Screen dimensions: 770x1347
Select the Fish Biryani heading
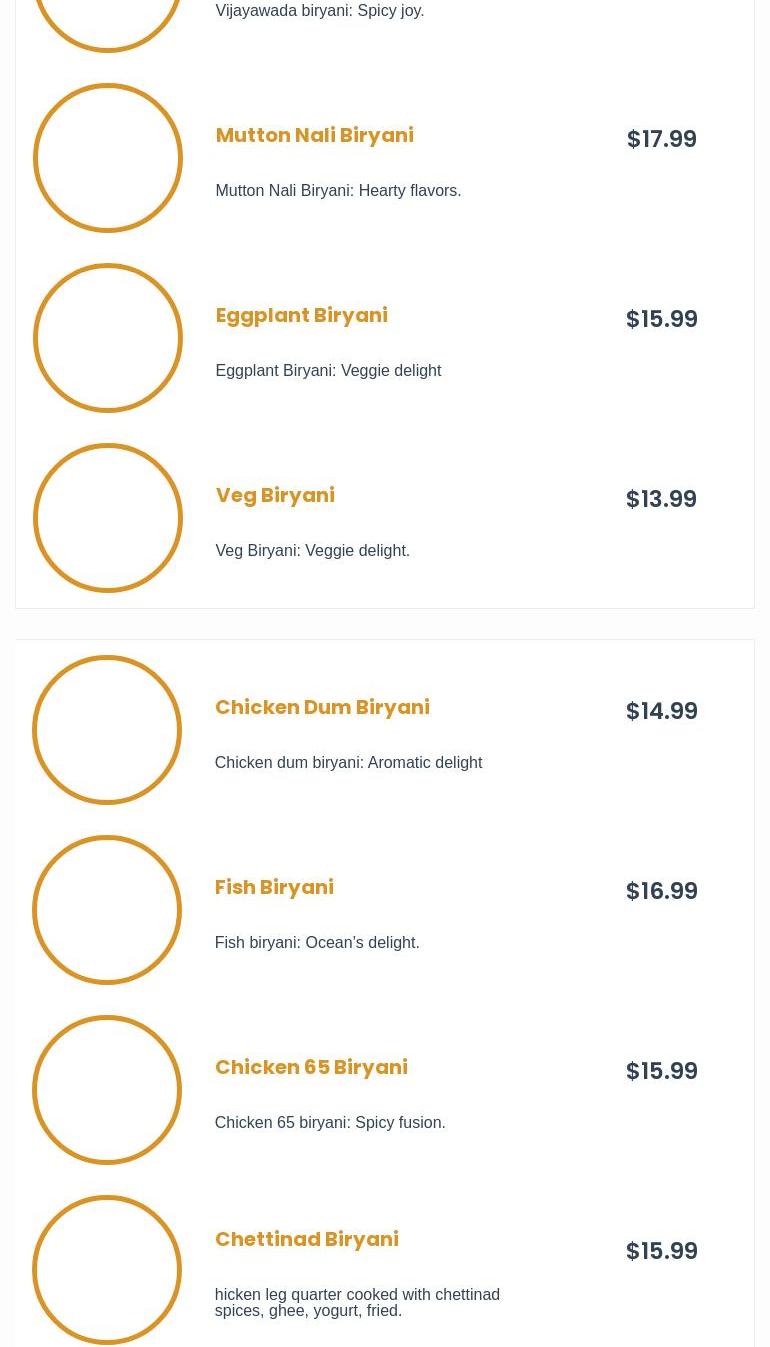point(274,887)
